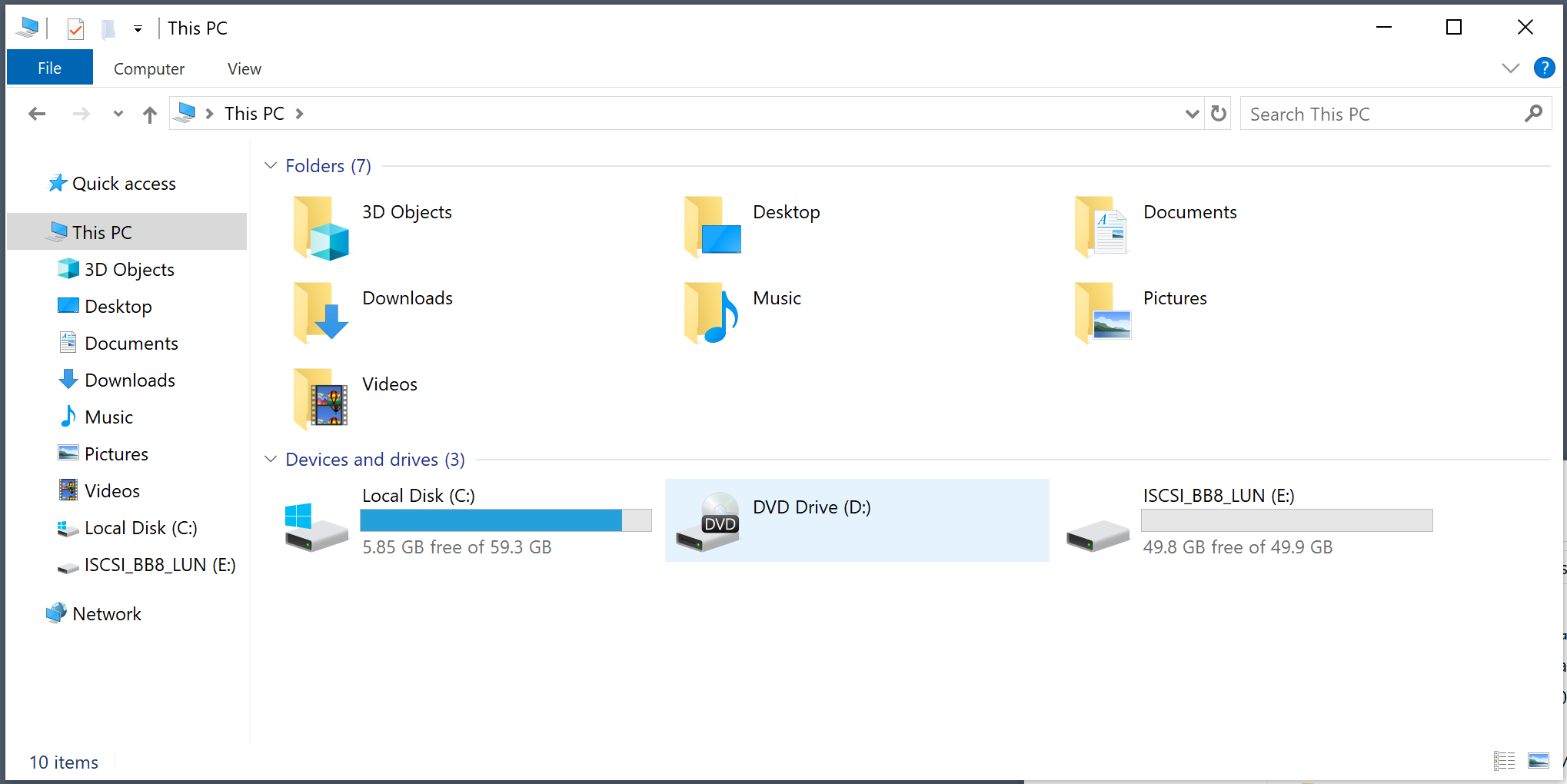Open the Videos folder icon in Folders
The height and width of the screenshot is (784, 1567).
[321, 399]
